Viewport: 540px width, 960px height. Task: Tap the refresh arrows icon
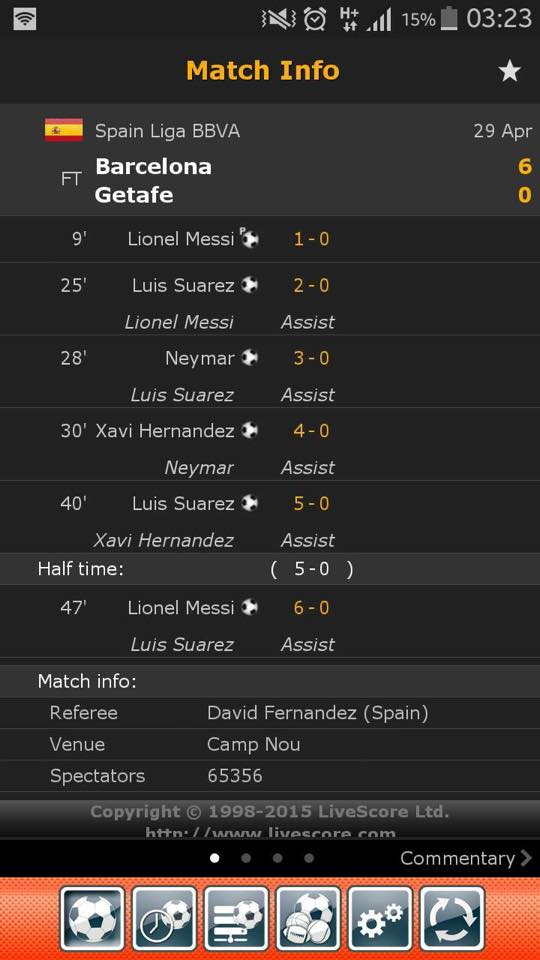[452, 918]
